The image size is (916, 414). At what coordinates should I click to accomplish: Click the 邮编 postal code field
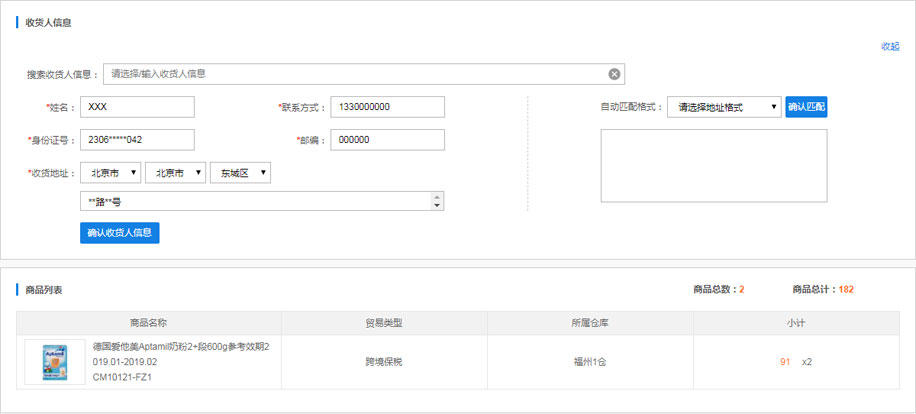(x=387, y=140)
